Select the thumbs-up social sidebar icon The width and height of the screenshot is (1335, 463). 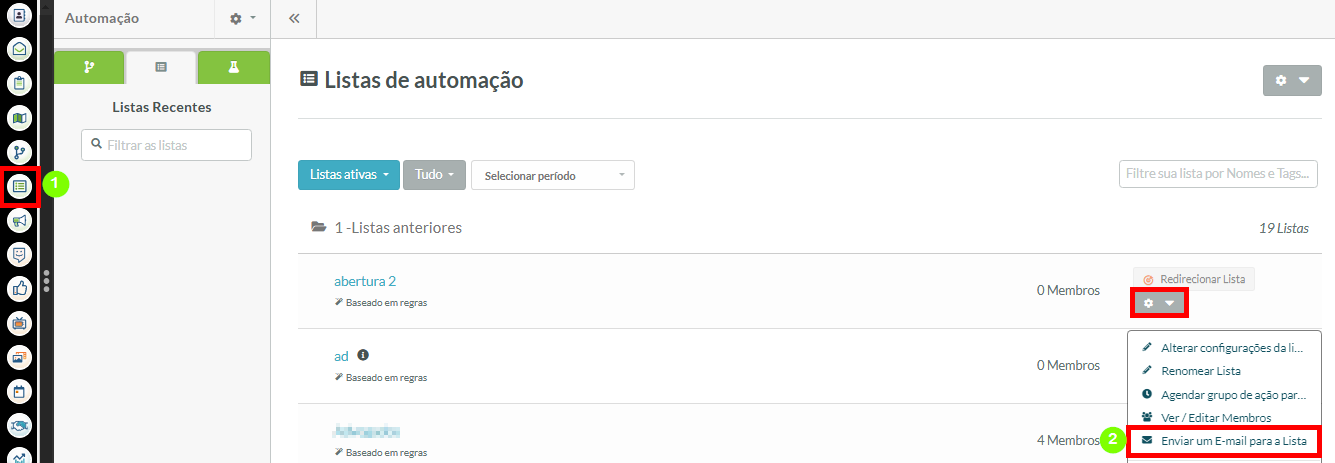[x=20, y=288]
